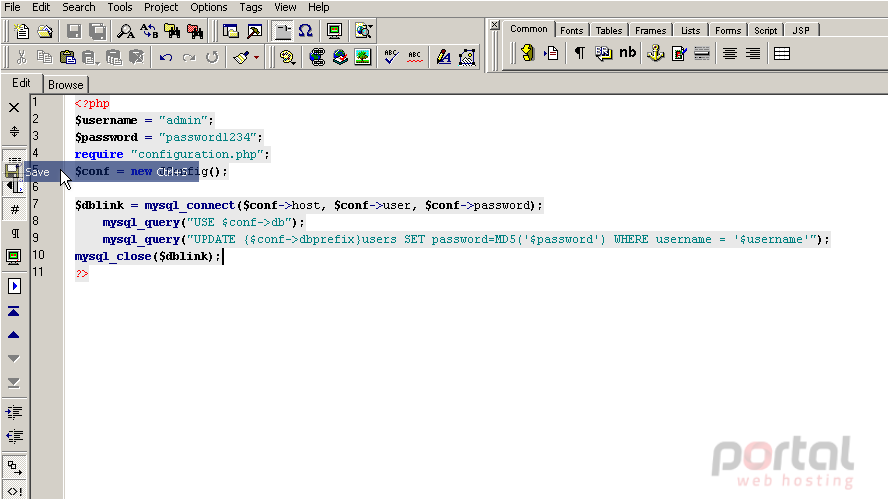889x500 pixels.
Task: Click the Validate document globe checkmark icon
Action: tap(340, 57)
